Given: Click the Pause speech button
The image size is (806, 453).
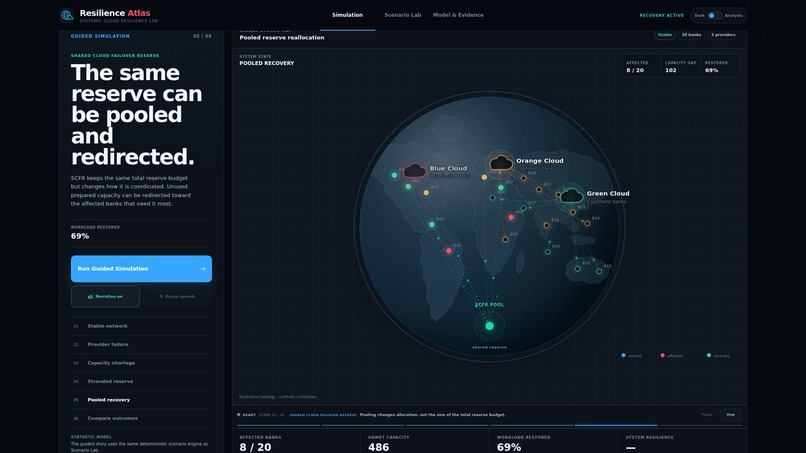Looking at the screenshot, I should point(177,297).
